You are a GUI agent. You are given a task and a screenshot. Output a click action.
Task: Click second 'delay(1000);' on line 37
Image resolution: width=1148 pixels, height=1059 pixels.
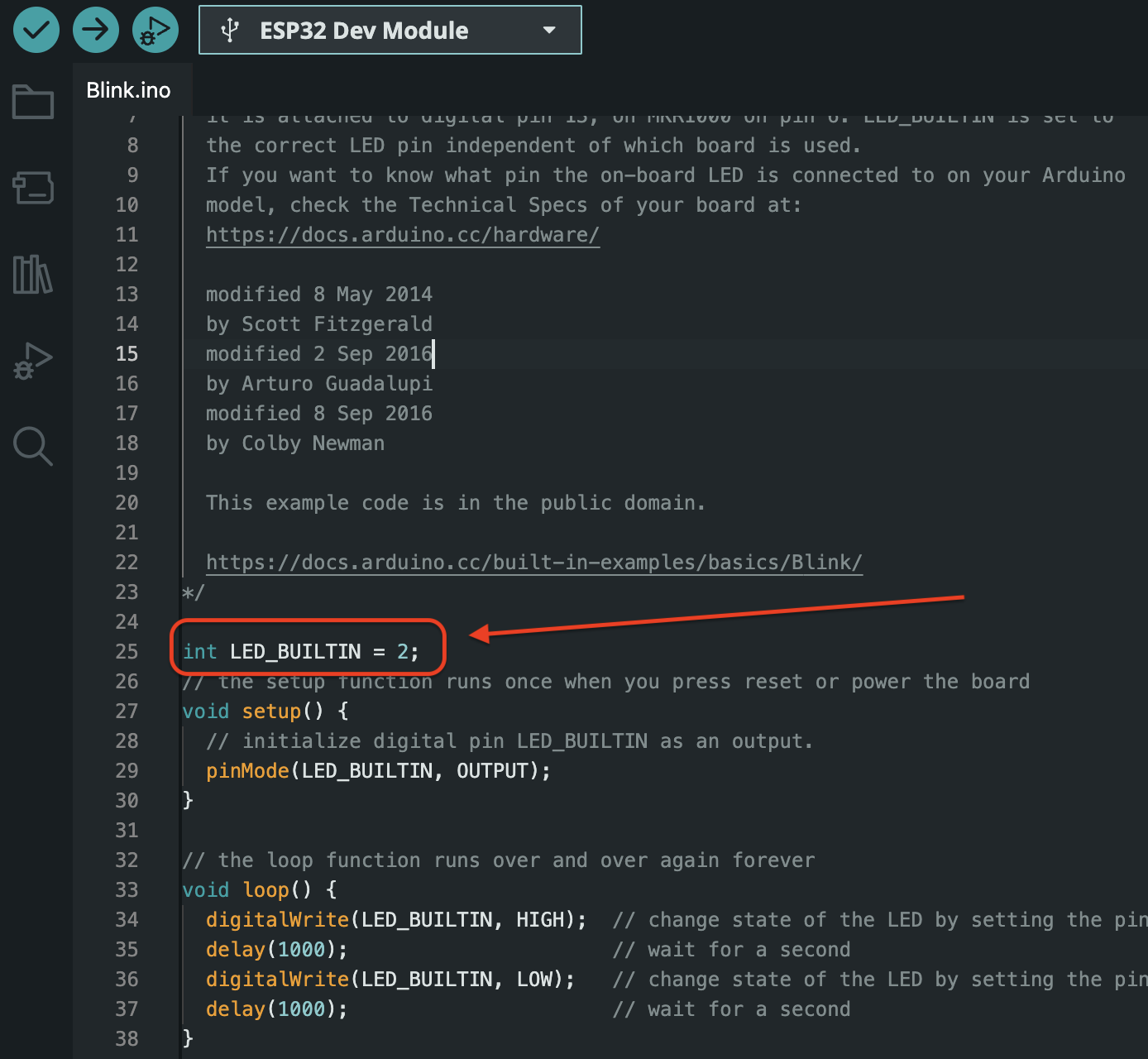click(277, 1009)
